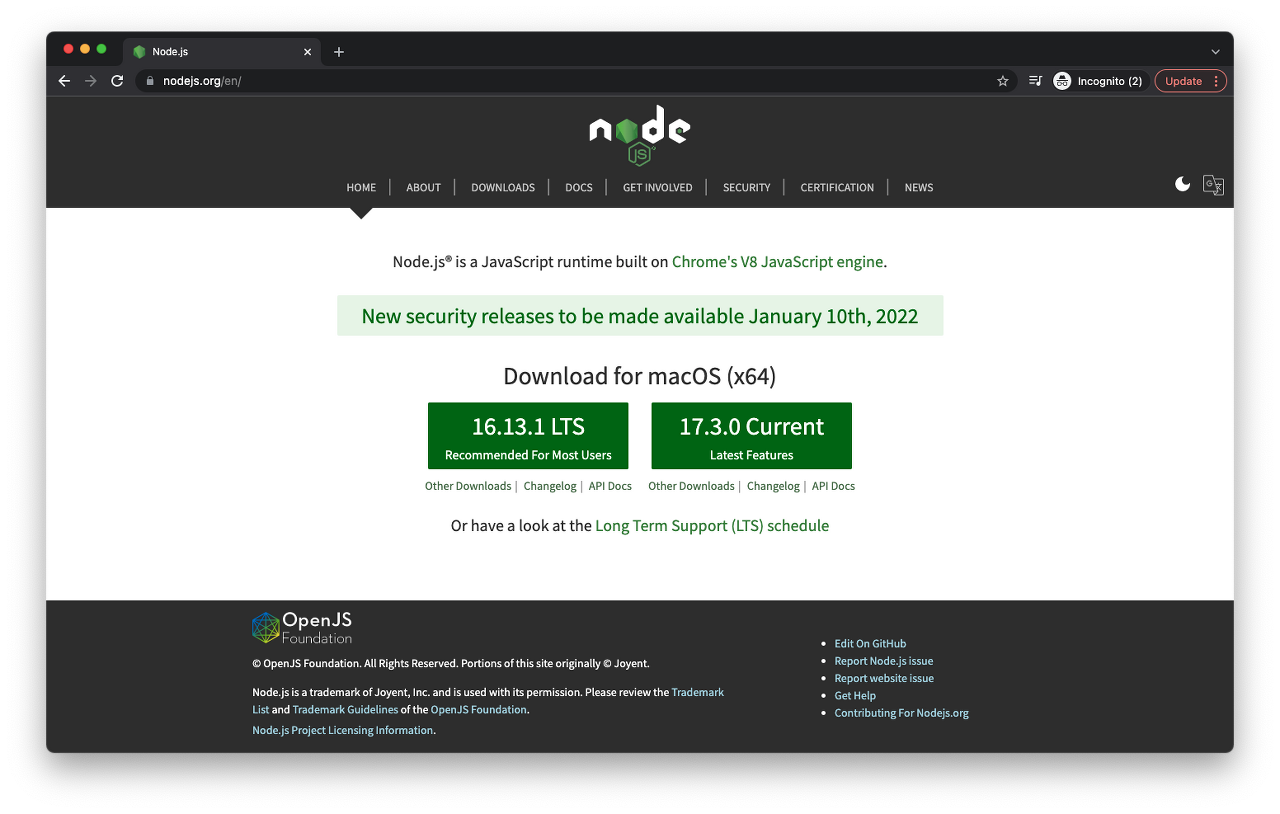This screenshot has height=814, width=1280.
Task: Click the Node.js logo in header
Action: 639,135
